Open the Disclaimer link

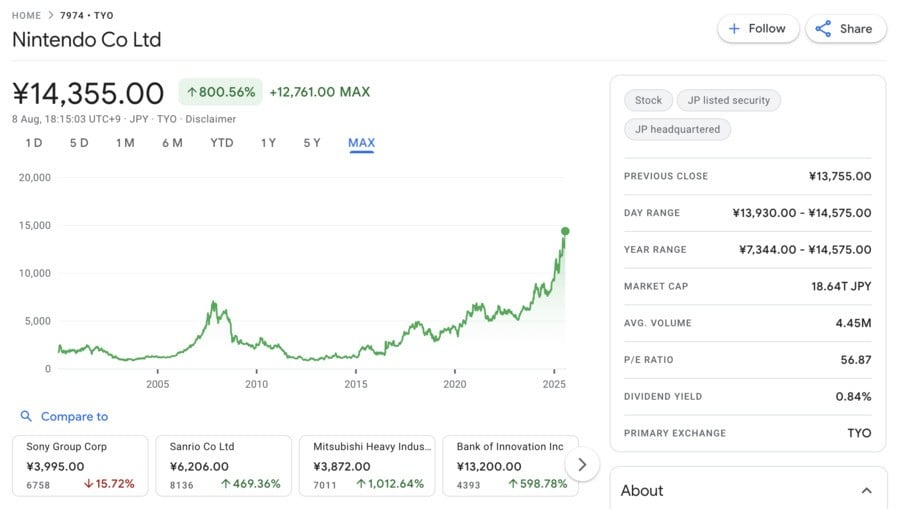pos(210,119)
